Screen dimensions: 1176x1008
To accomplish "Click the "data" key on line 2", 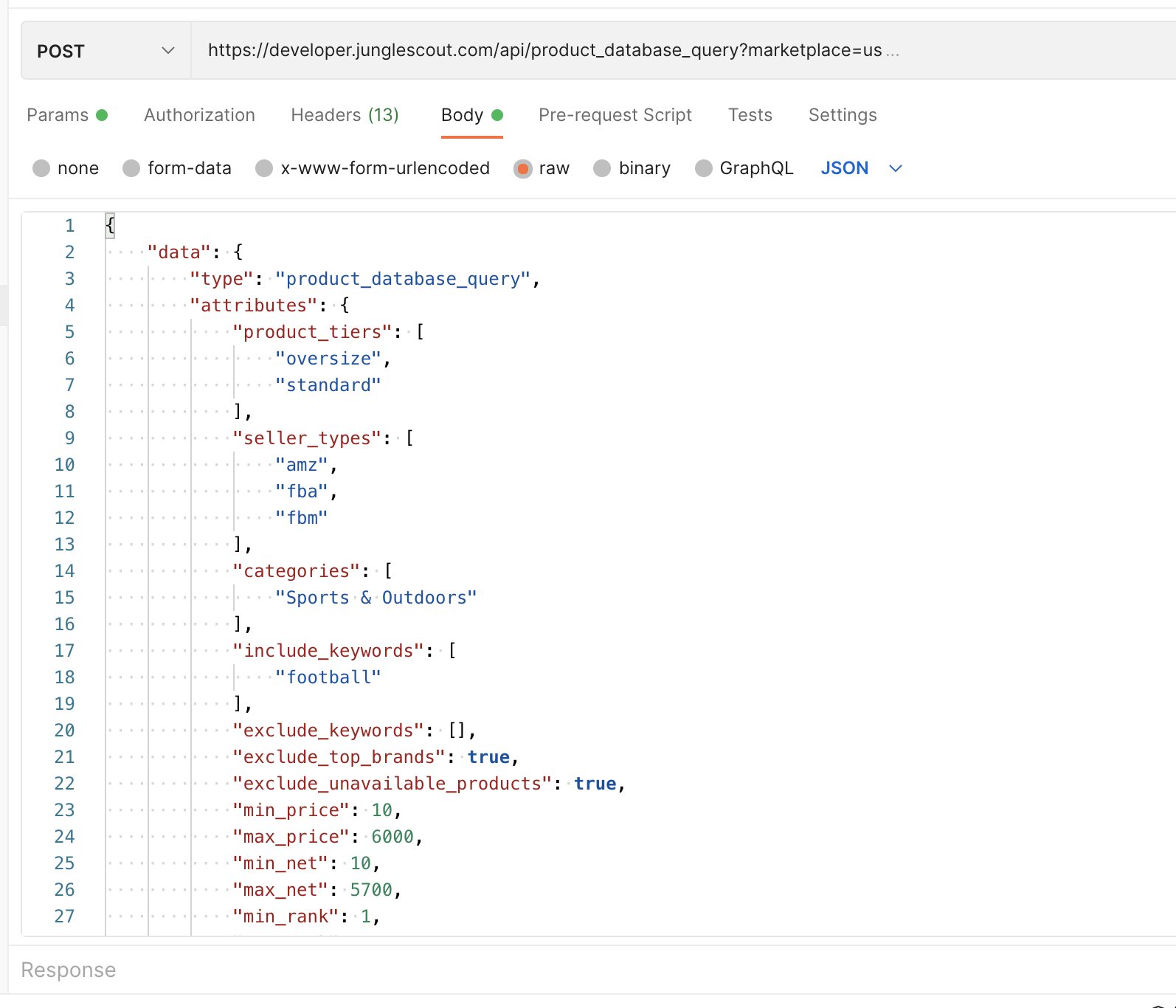I will coord(179,252).
